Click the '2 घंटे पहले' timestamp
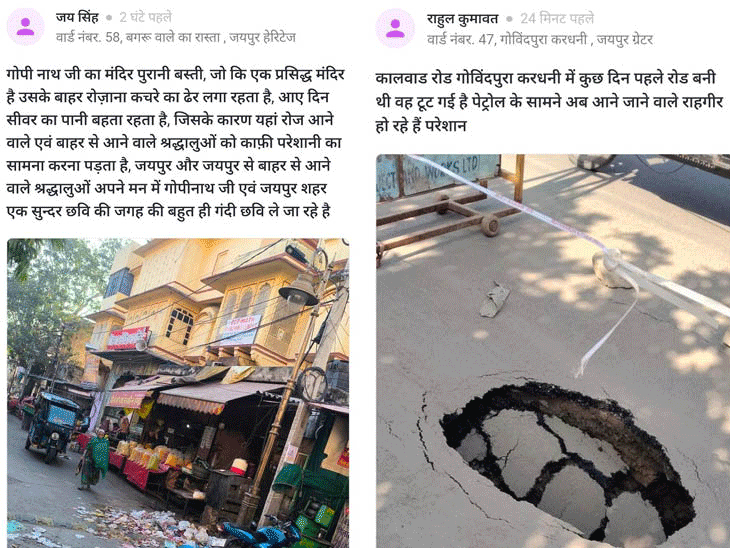 pos(145,17)
